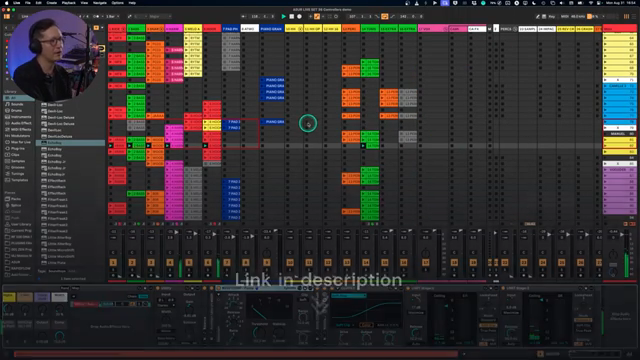Select Tunings category in browser

pyautogui.click(x=18, y=173)
